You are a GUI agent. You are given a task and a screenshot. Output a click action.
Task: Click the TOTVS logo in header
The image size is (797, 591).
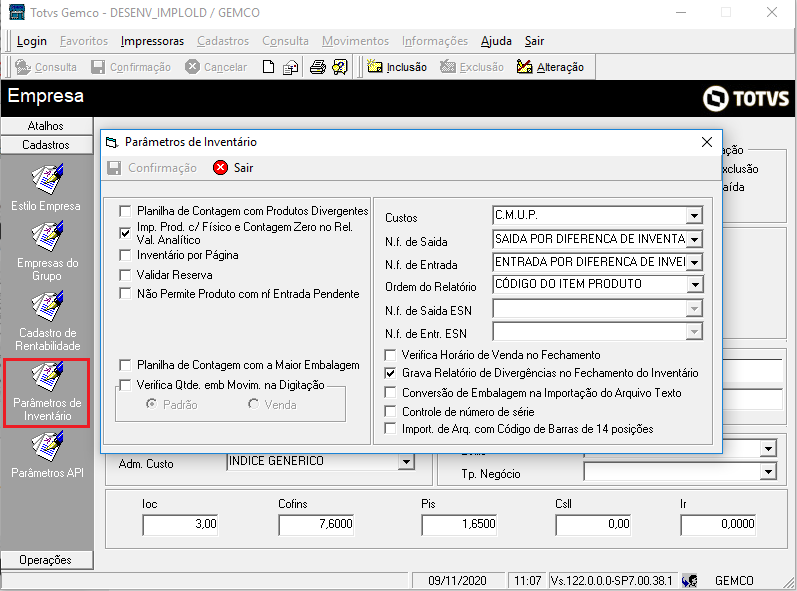pos(746,98)
